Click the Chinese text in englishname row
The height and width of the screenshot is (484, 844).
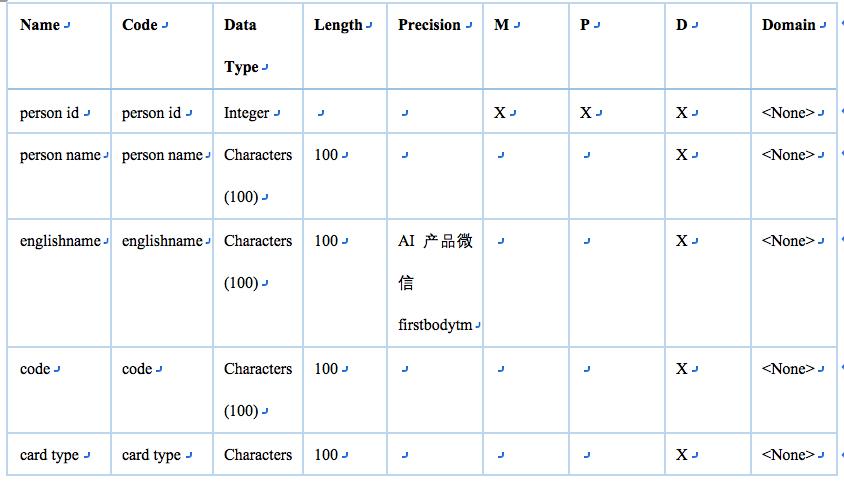point(435,262)
